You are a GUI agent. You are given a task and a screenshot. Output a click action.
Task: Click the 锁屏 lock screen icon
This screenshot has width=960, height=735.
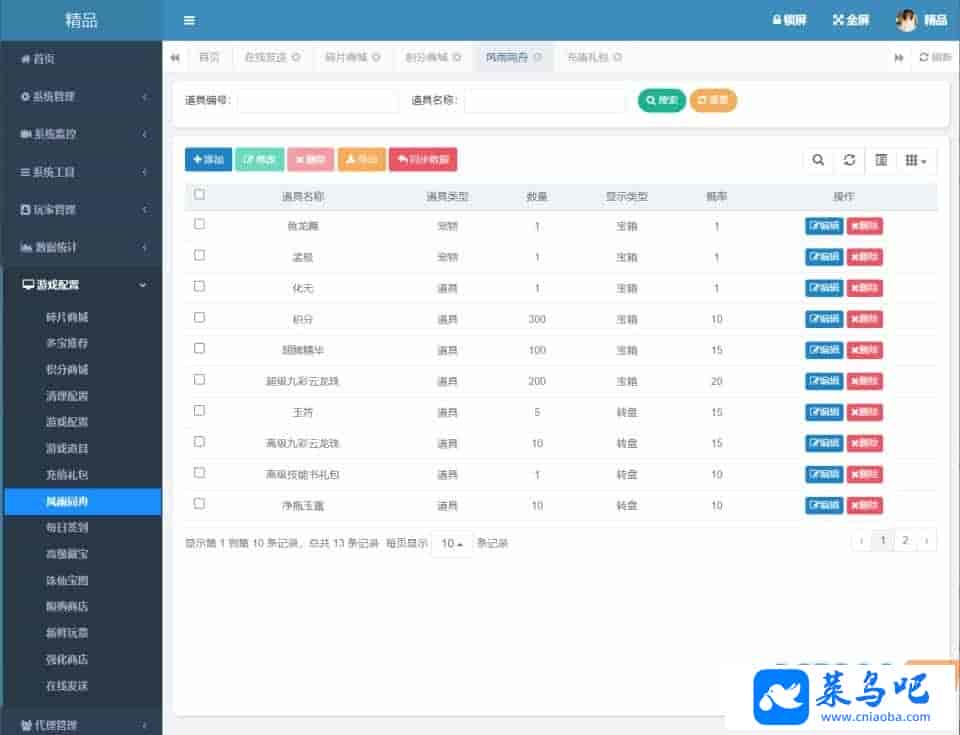click(x=789, y=20)
